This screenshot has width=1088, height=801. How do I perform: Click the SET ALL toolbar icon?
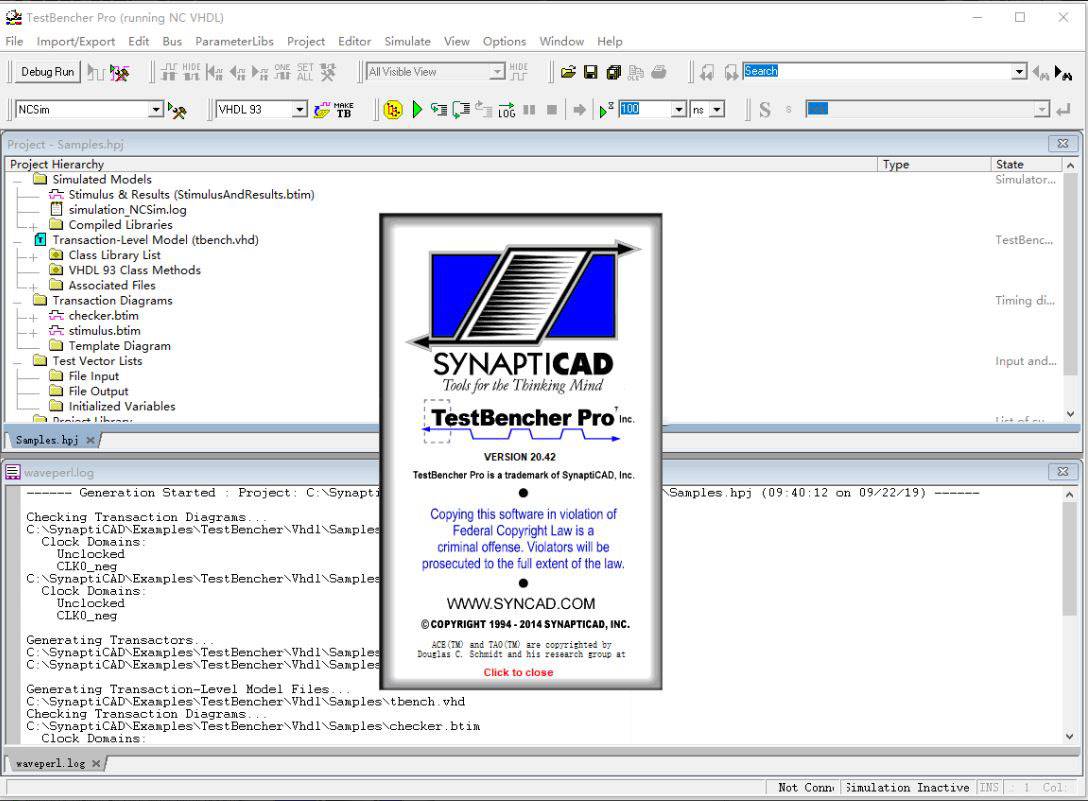pos(305,71)
